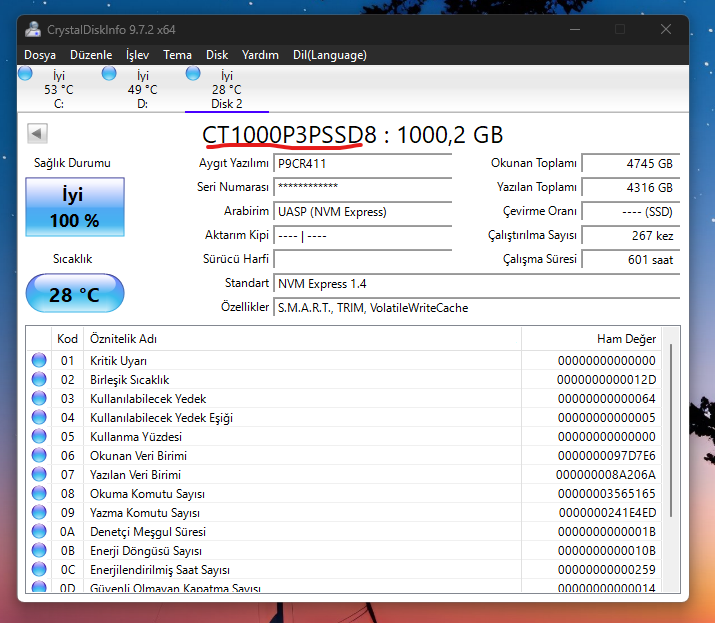Image resolution: width=715 pixels, height=623 pixels.
Task: Click the Arabirim field UASP (NVM Express)
Action: pyautogui.click(x=363, y=212)
